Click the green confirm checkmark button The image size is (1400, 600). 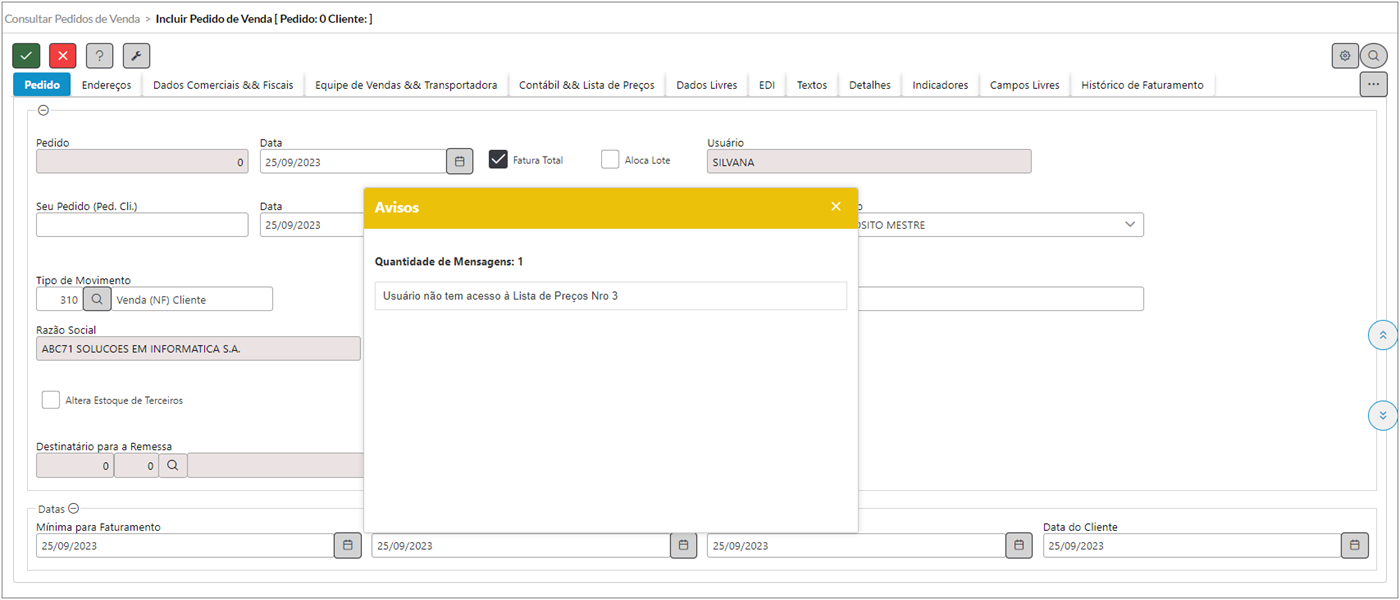26,56
